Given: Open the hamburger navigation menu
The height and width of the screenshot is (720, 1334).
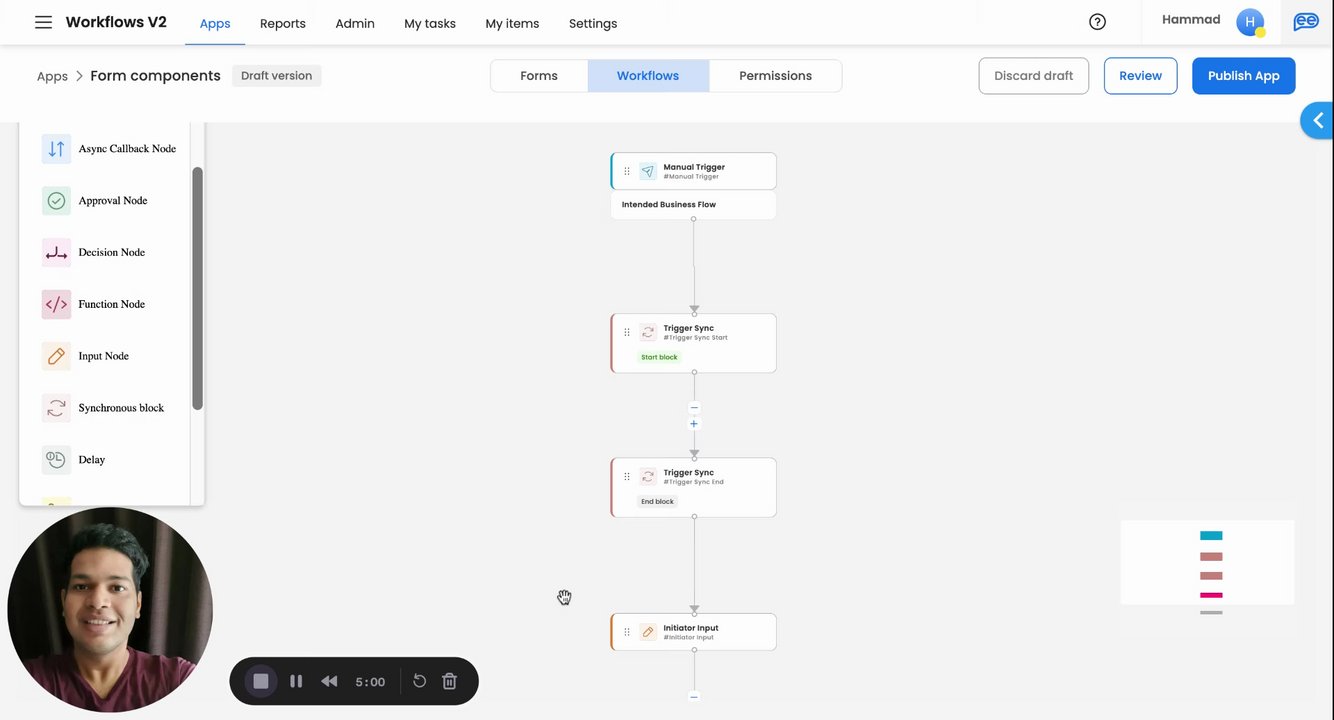Looking at the screenshot, I should point(43,22).
